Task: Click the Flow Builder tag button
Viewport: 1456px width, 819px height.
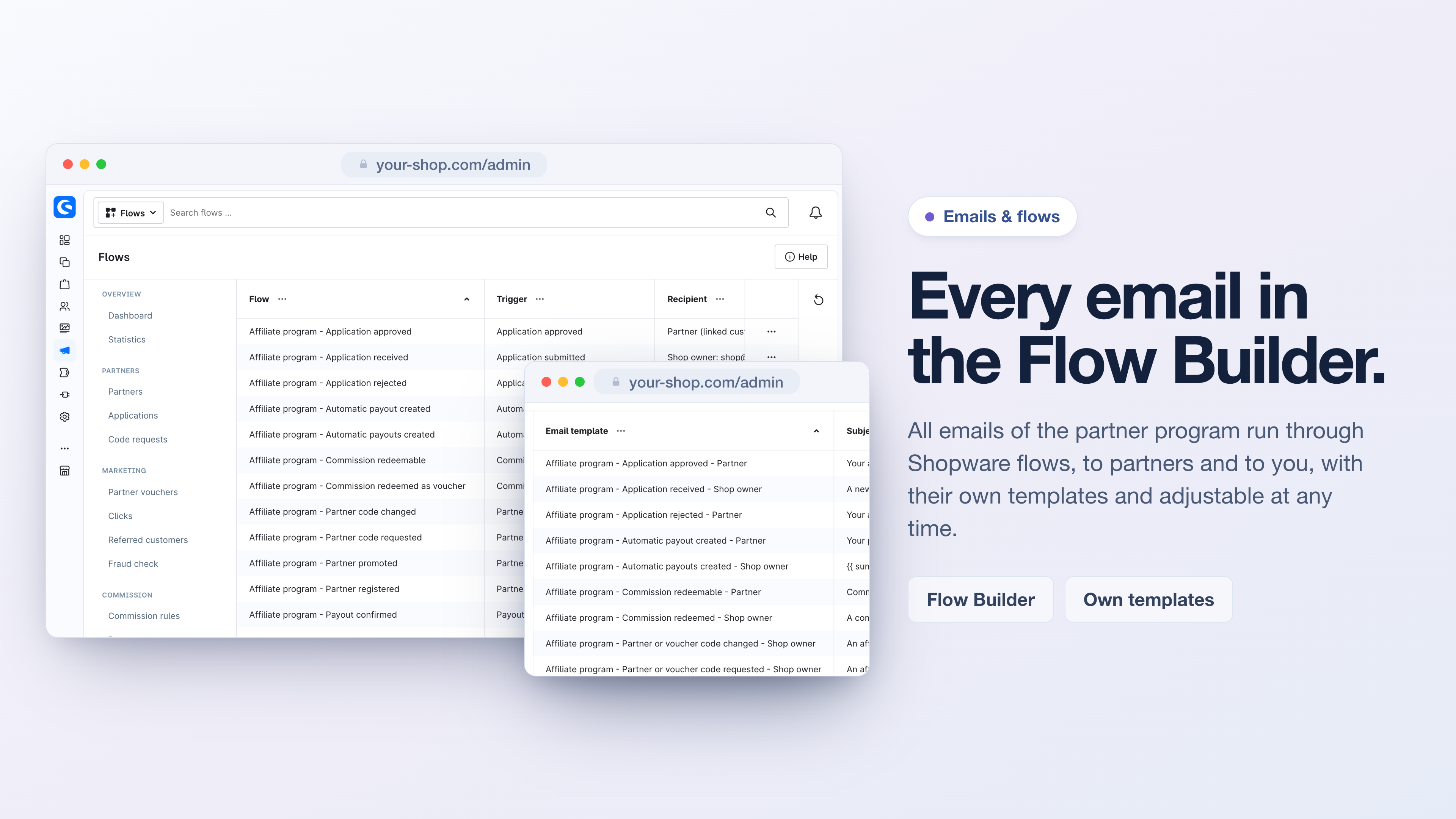Action: point(981,599)
